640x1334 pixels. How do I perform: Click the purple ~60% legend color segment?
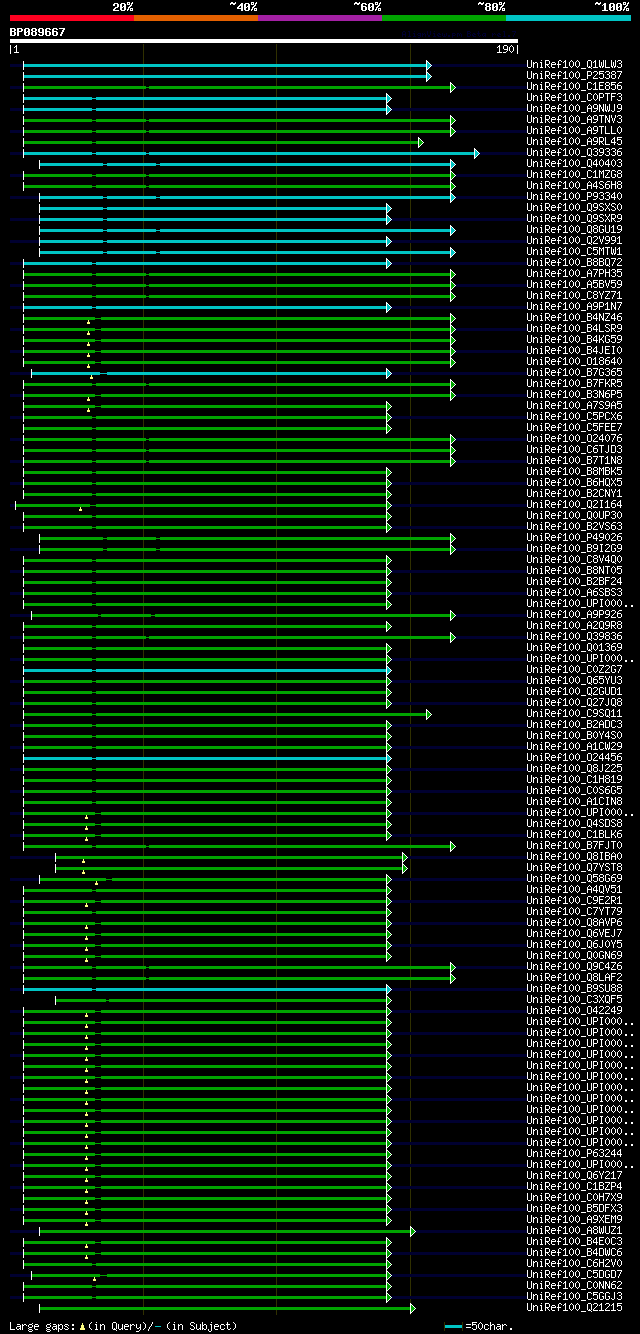[x=319, y=18]
